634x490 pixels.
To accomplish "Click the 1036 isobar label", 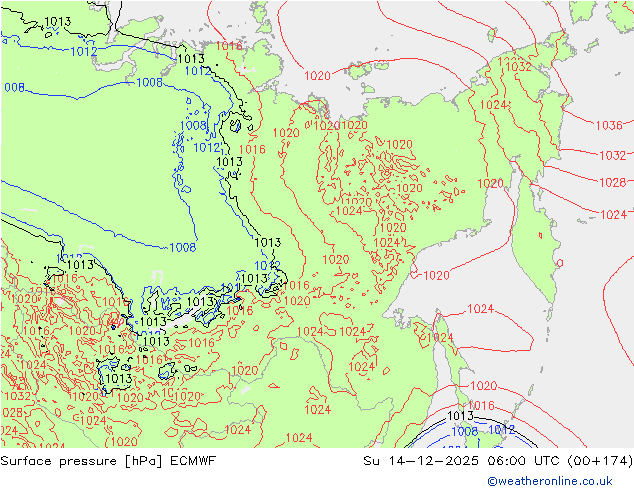I will [609, 125].
